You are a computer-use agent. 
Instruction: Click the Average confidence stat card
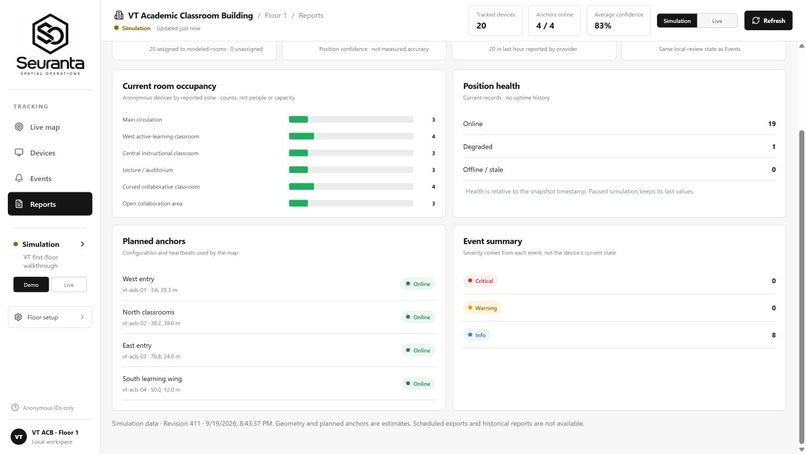618,21
